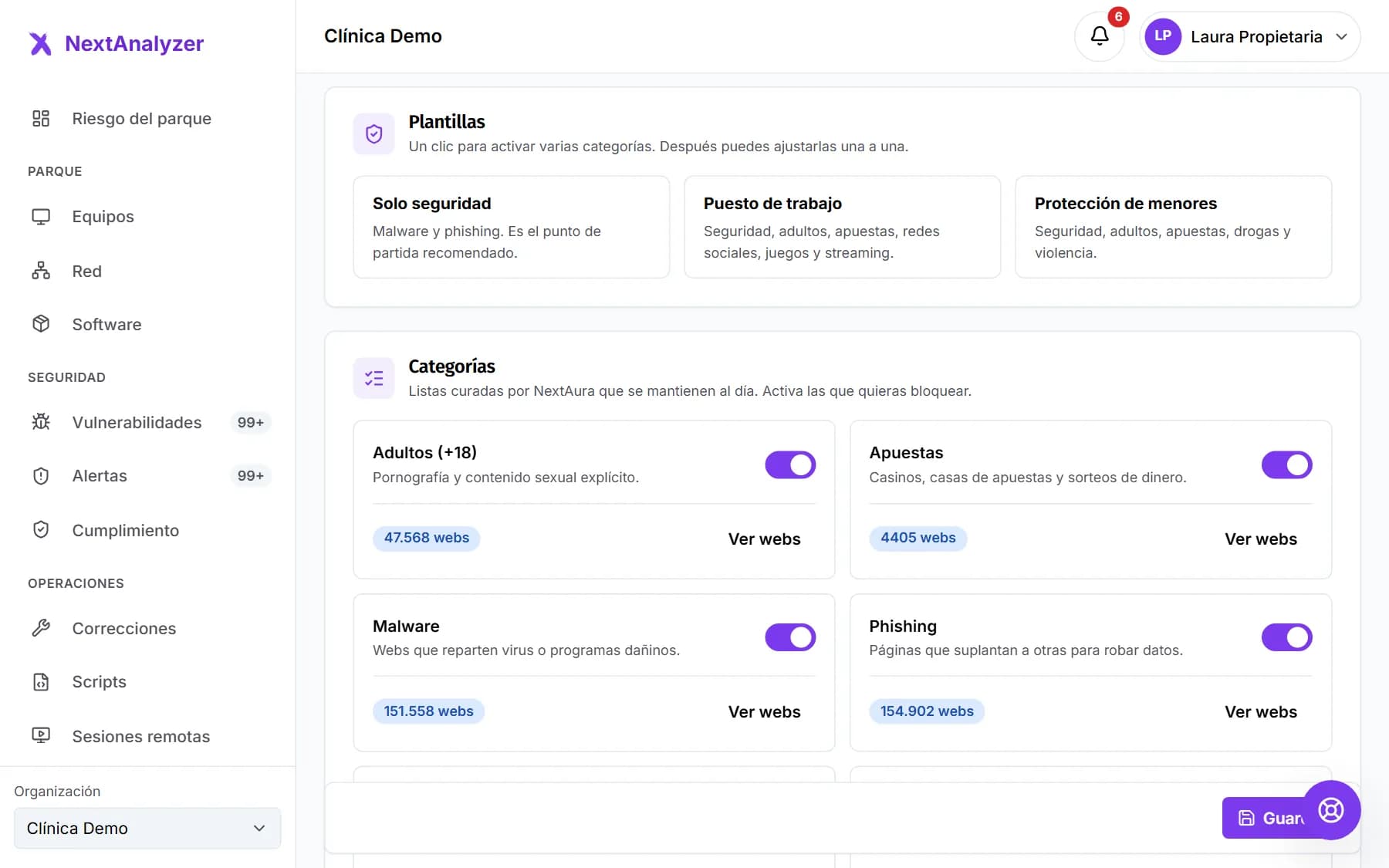This screenshot has width=1389, height=868.
Task: Click the Software package icon
Action: [41, 324]
